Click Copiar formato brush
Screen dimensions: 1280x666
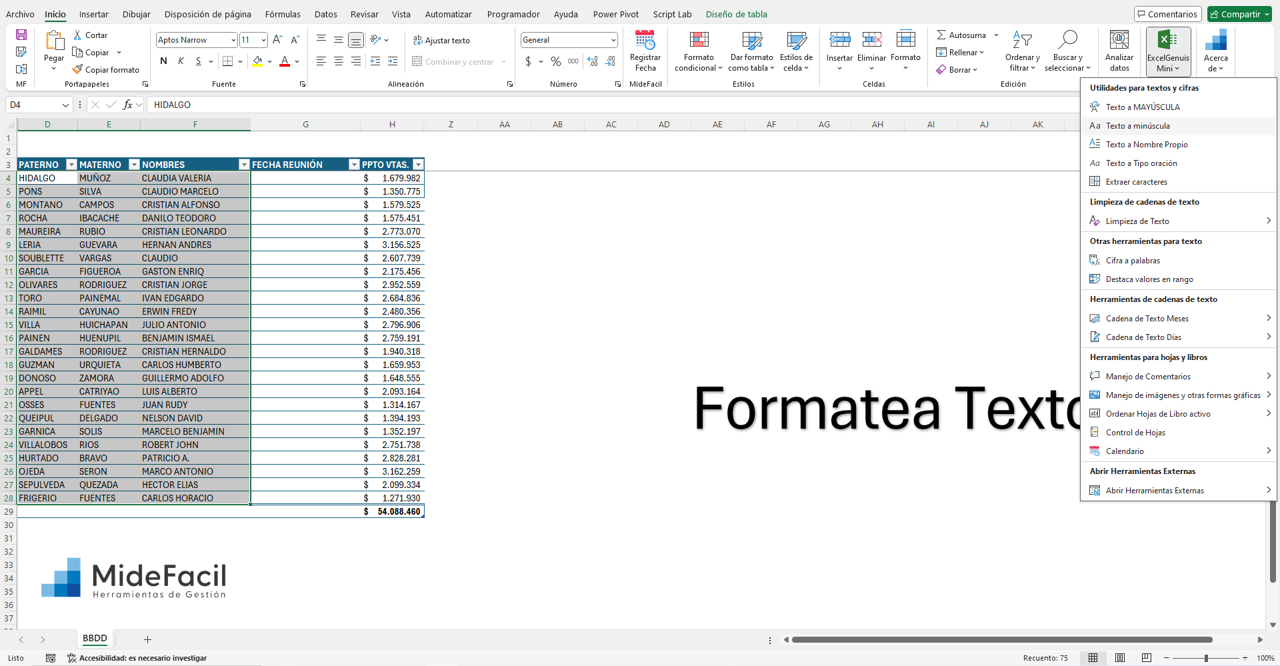[x=106, y=70]
